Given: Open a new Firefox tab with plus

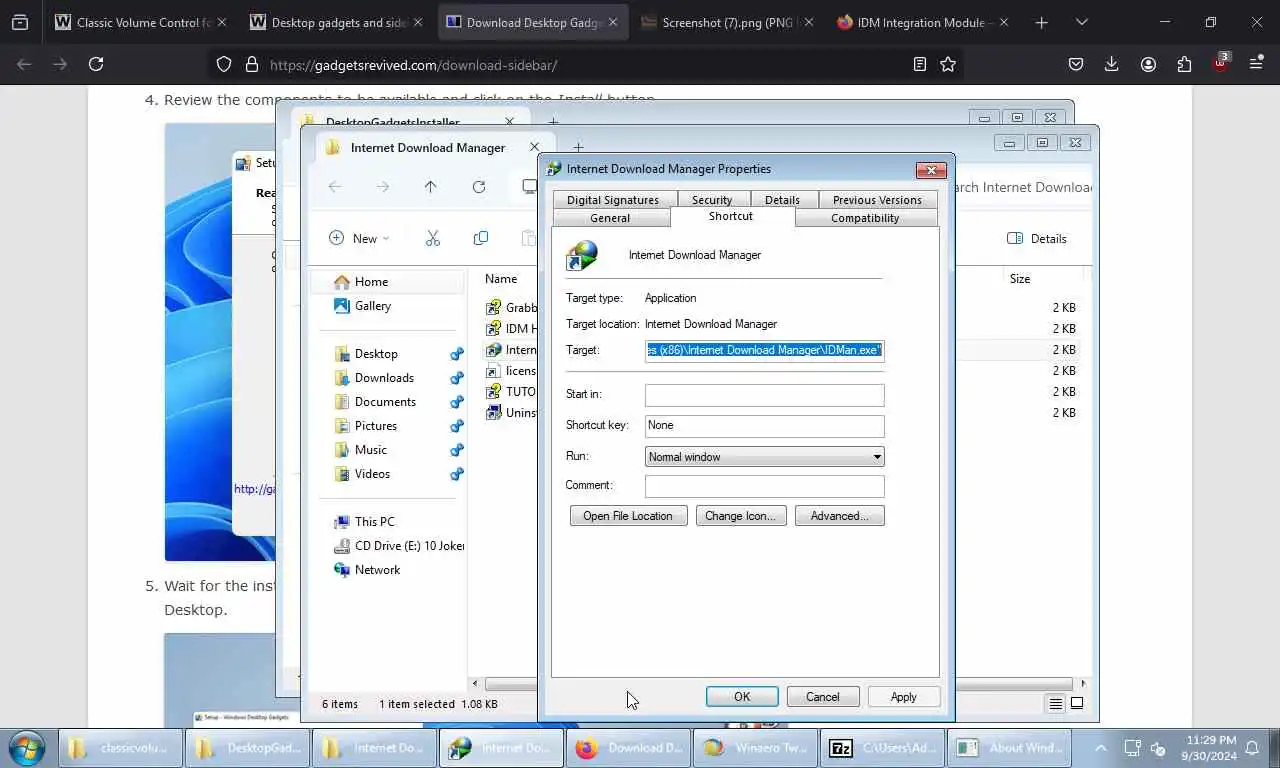Looking at the screenshot, I should [x=1042, y=22].
